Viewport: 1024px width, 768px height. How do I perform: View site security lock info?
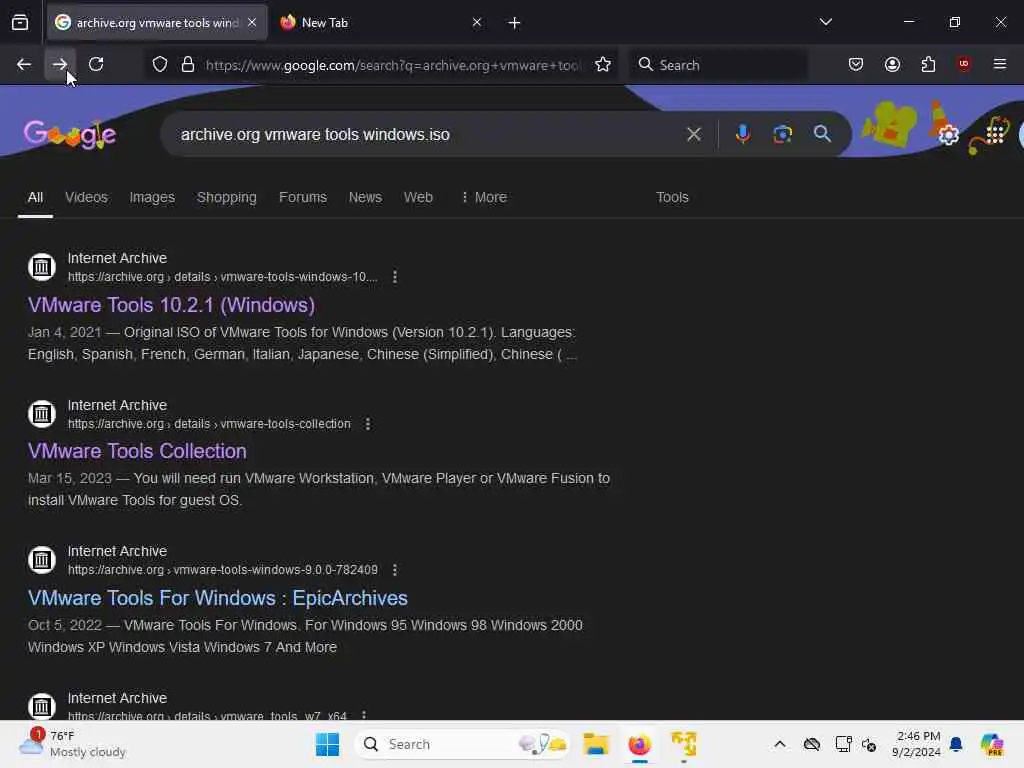click(x=188, y=65)
